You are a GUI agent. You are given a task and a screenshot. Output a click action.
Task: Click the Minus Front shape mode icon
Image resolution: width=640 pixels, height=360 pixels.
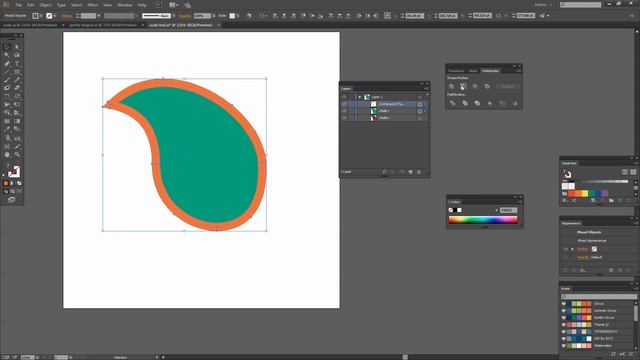(x=463, y=86)
